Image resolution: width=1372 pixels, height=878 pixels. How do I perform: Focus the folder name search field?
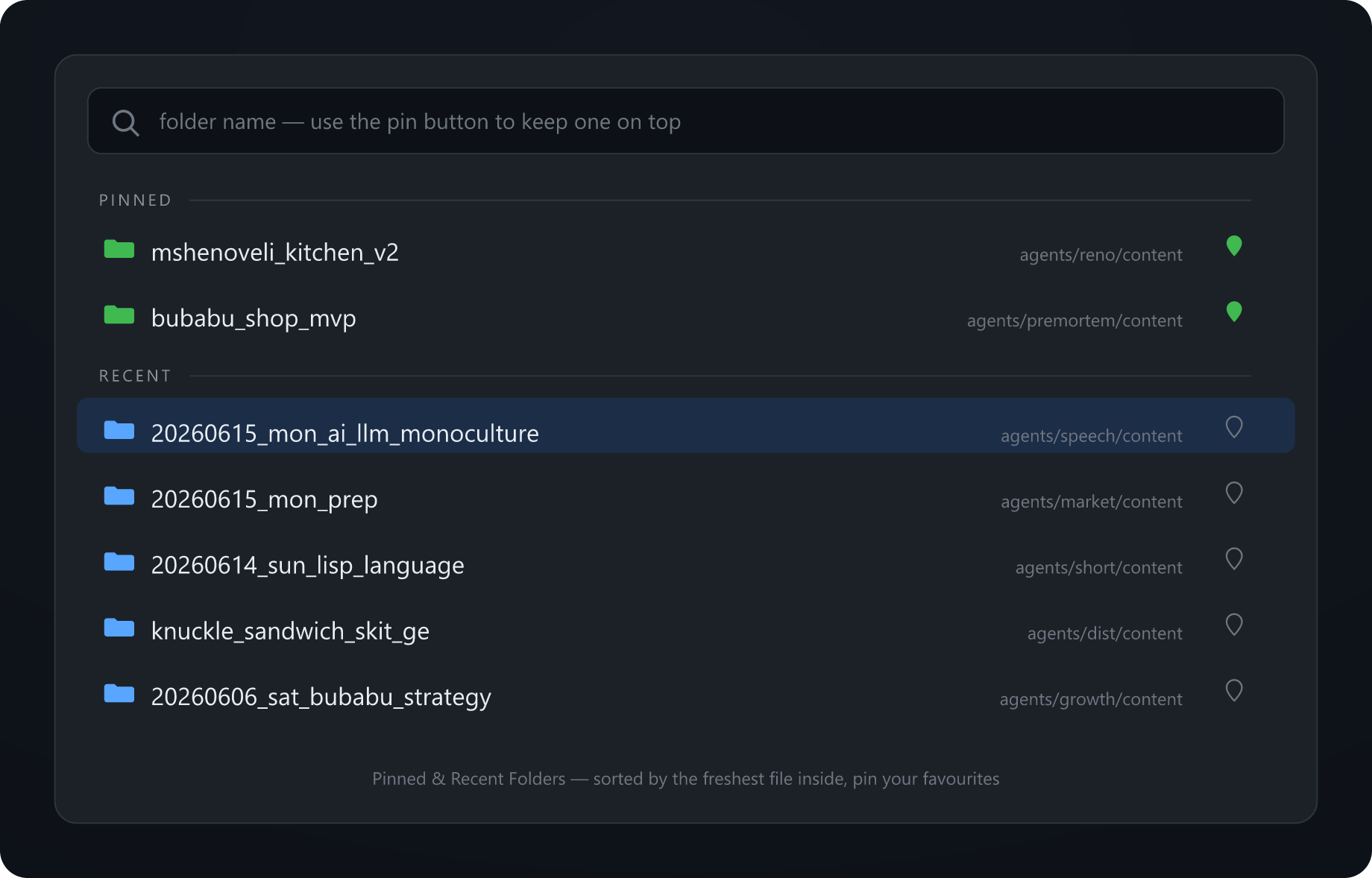coord(686,121)
